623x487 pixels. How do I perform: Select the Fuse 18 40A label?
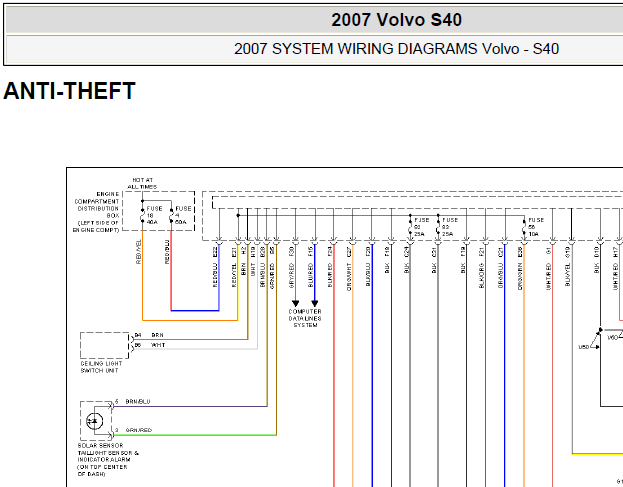[x=154, y=215]
